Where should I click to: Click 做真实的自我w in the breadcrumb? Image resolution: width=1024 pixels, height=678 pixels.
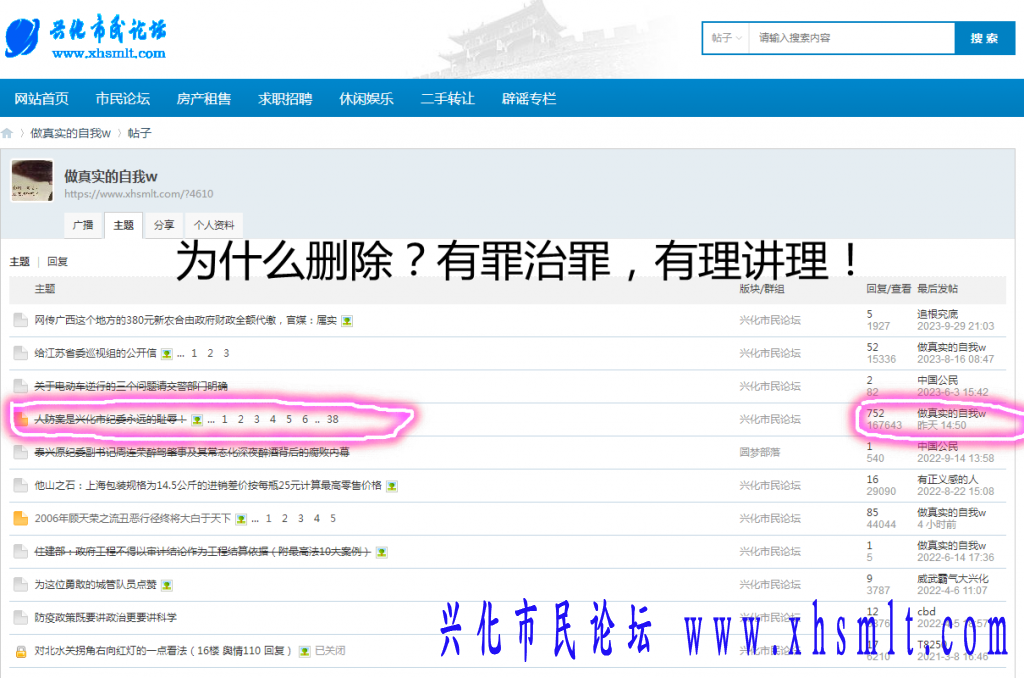(71, 133)
